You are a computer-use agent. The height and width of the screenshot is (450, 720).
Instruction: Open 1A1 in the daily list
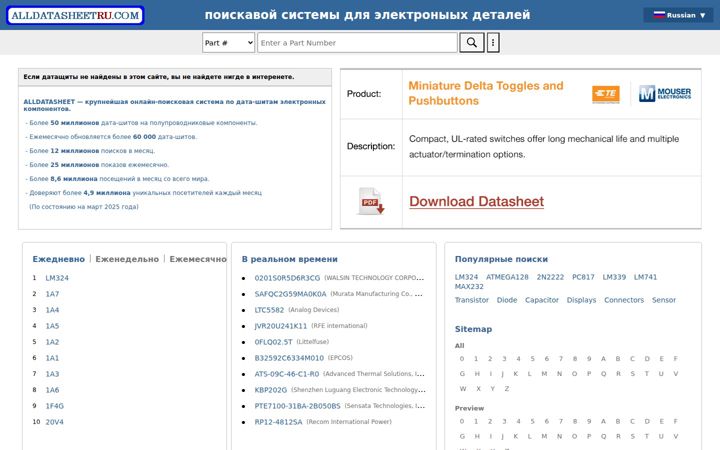coord(52,358)
